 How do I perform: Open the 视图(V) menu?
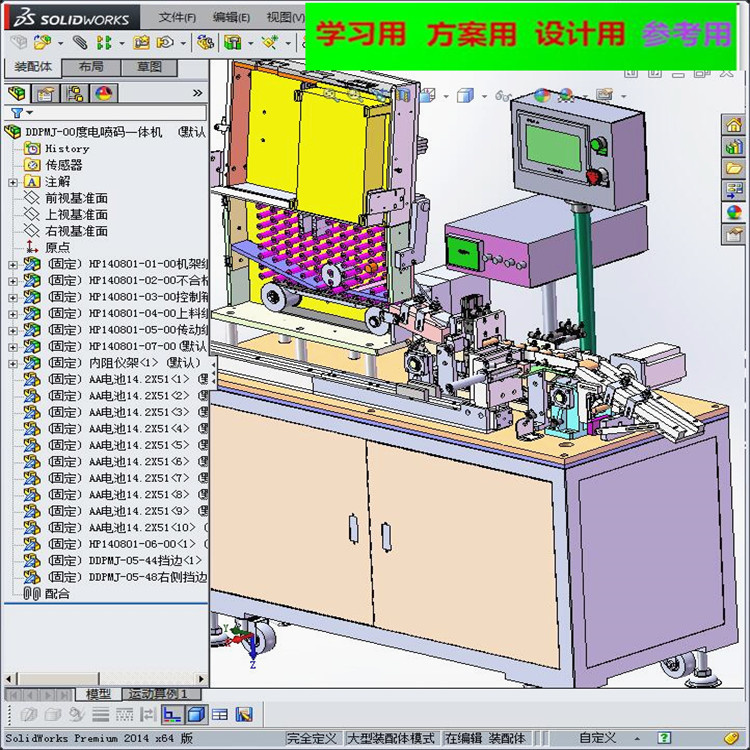coord(286,17)
